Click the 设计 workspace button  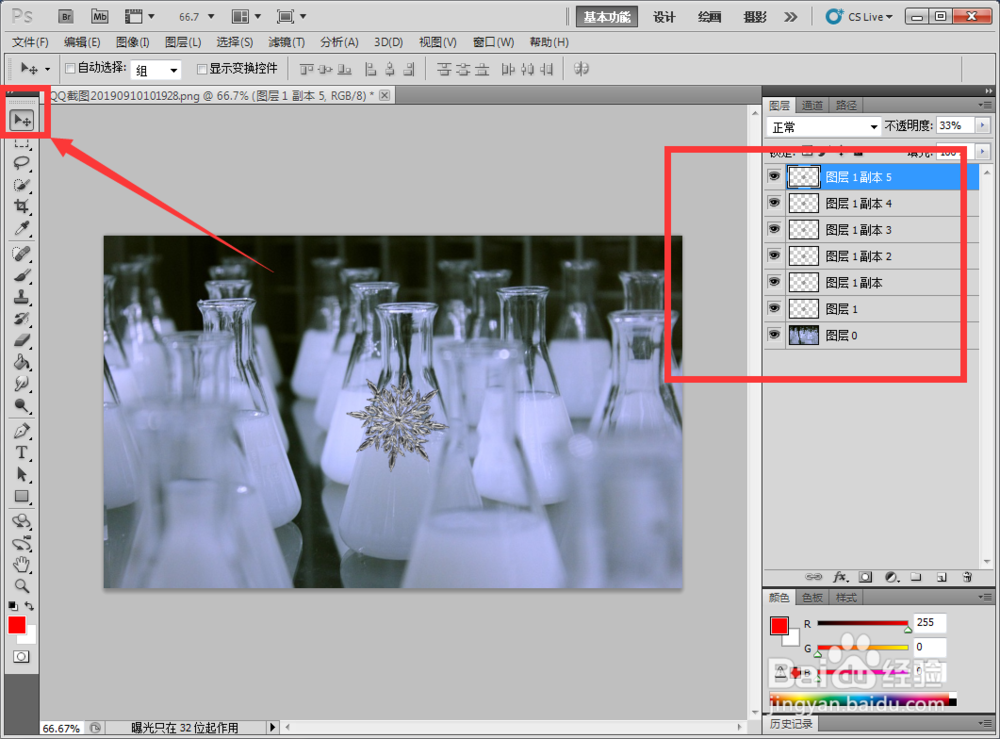[663, 16]
